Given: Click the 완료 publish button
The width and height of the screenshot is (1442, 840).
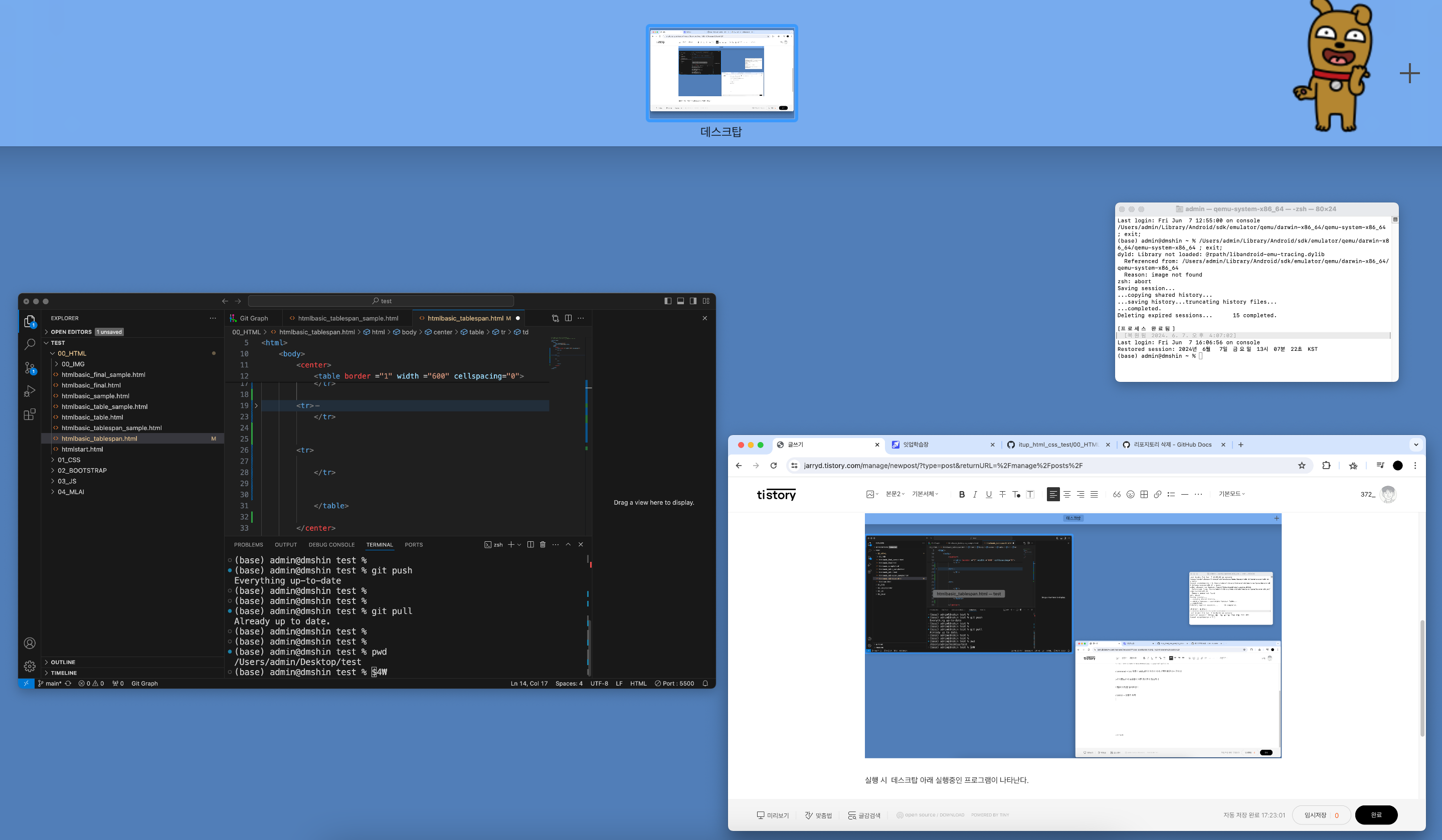Looking at the screenshot, I should pyautogui.click(x=1376, y=815).
